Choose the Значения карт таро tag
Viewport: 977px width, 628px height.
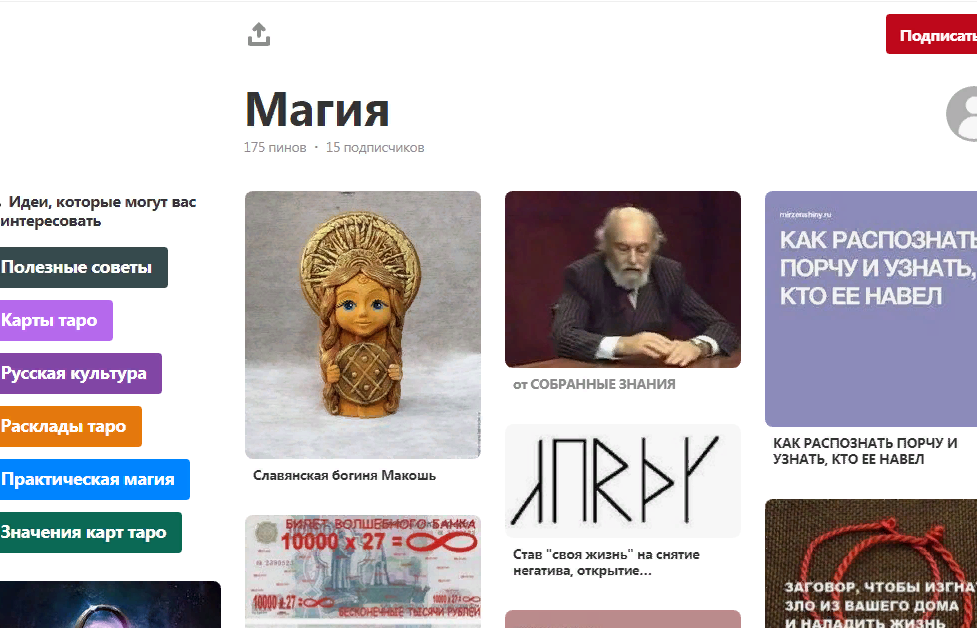(90, 532)
